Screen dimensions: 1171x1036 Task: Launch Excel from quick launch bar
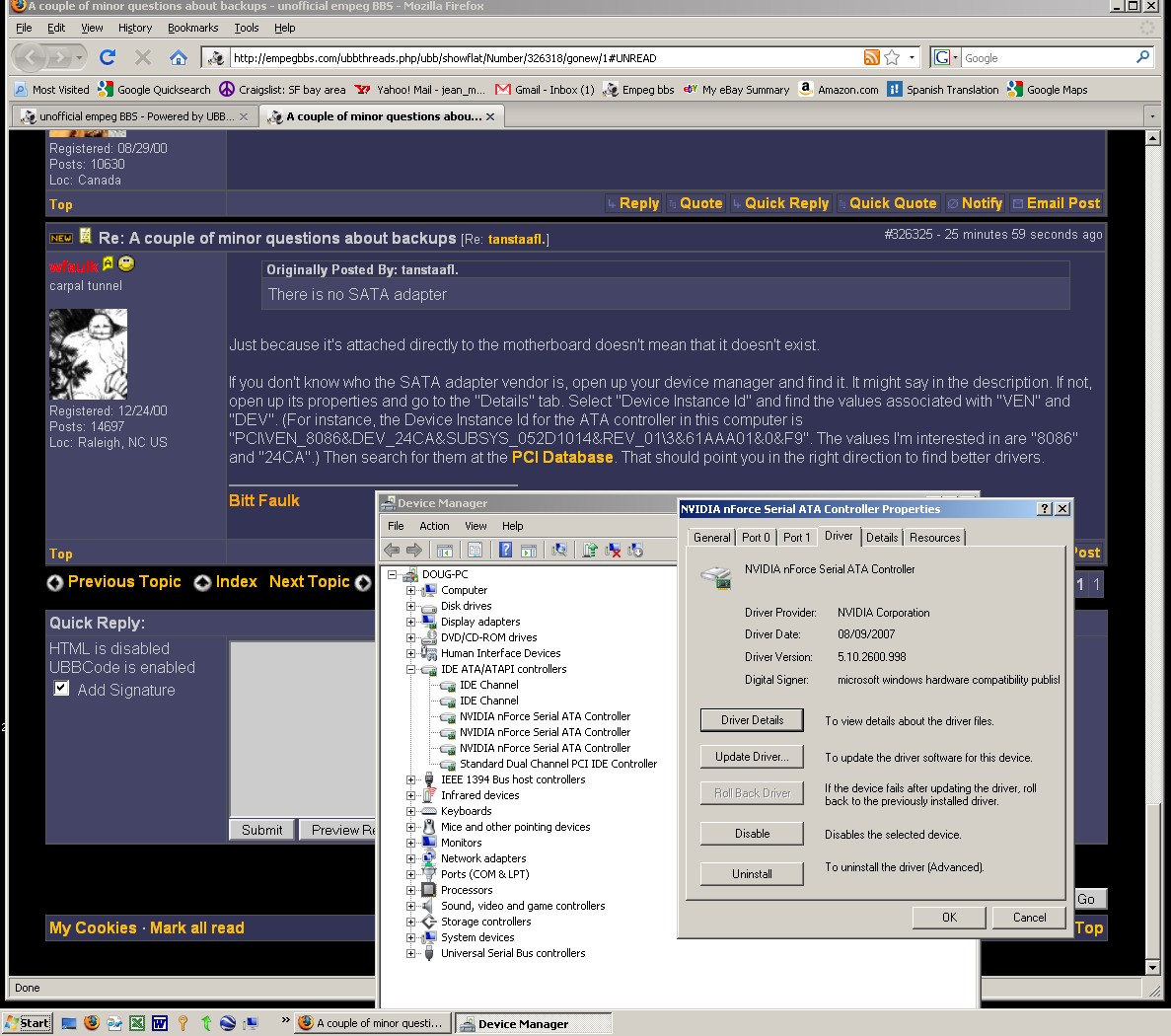tap(137, 1023)
